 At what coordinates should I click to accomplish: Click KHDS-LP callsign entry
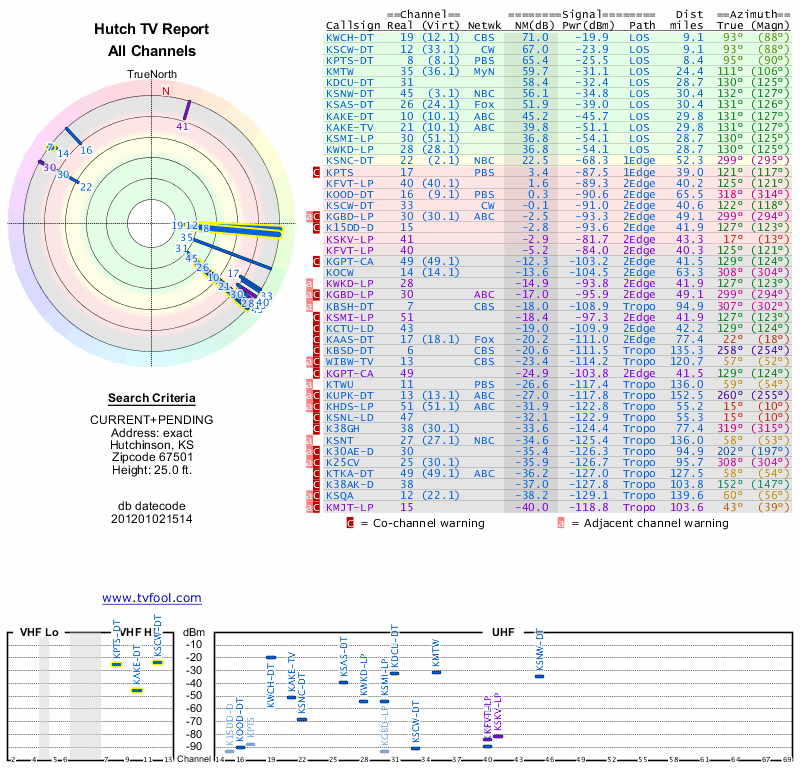point(349,407)
